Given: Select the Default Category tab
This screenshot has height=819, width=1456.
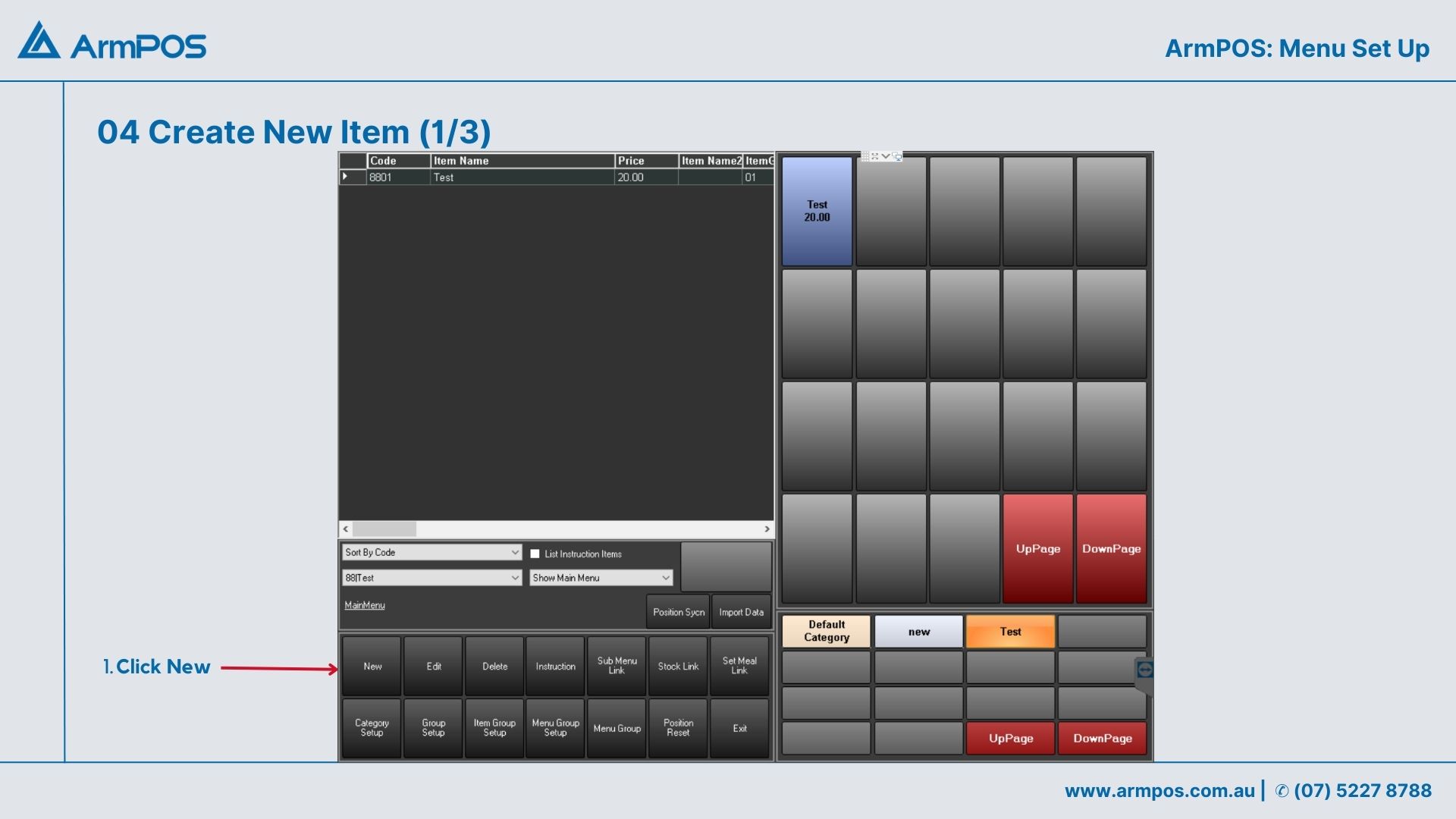Looking at the screenshot, I should pos(826,631).
